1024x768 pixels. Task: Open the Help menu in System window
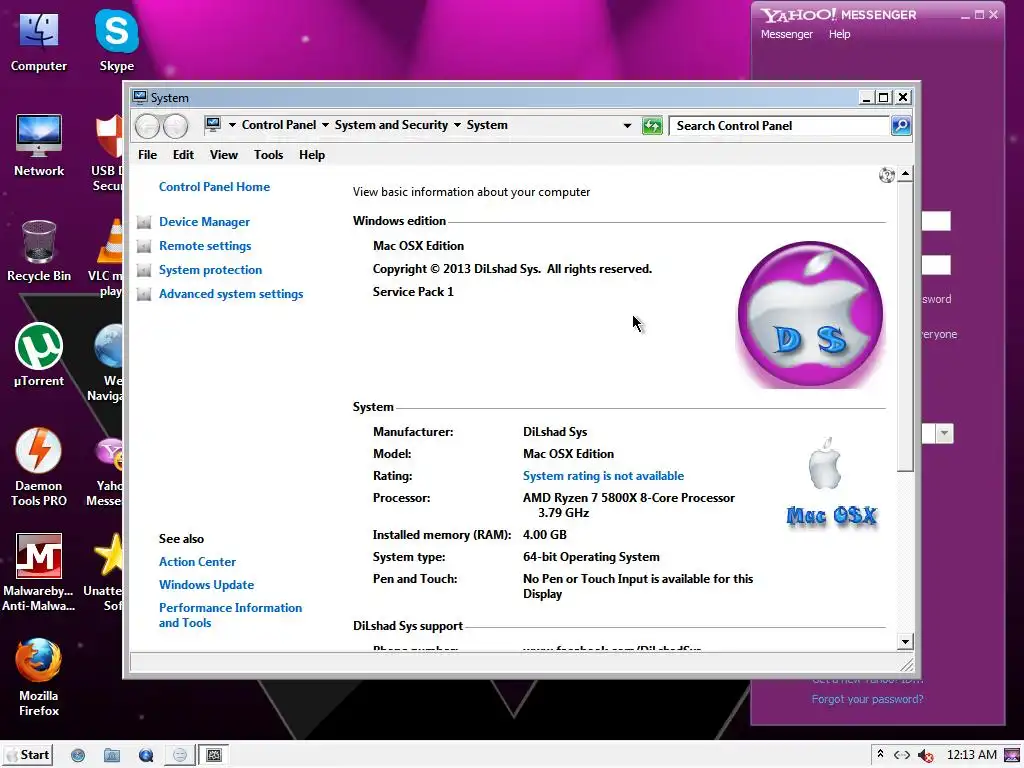[312, 155]
